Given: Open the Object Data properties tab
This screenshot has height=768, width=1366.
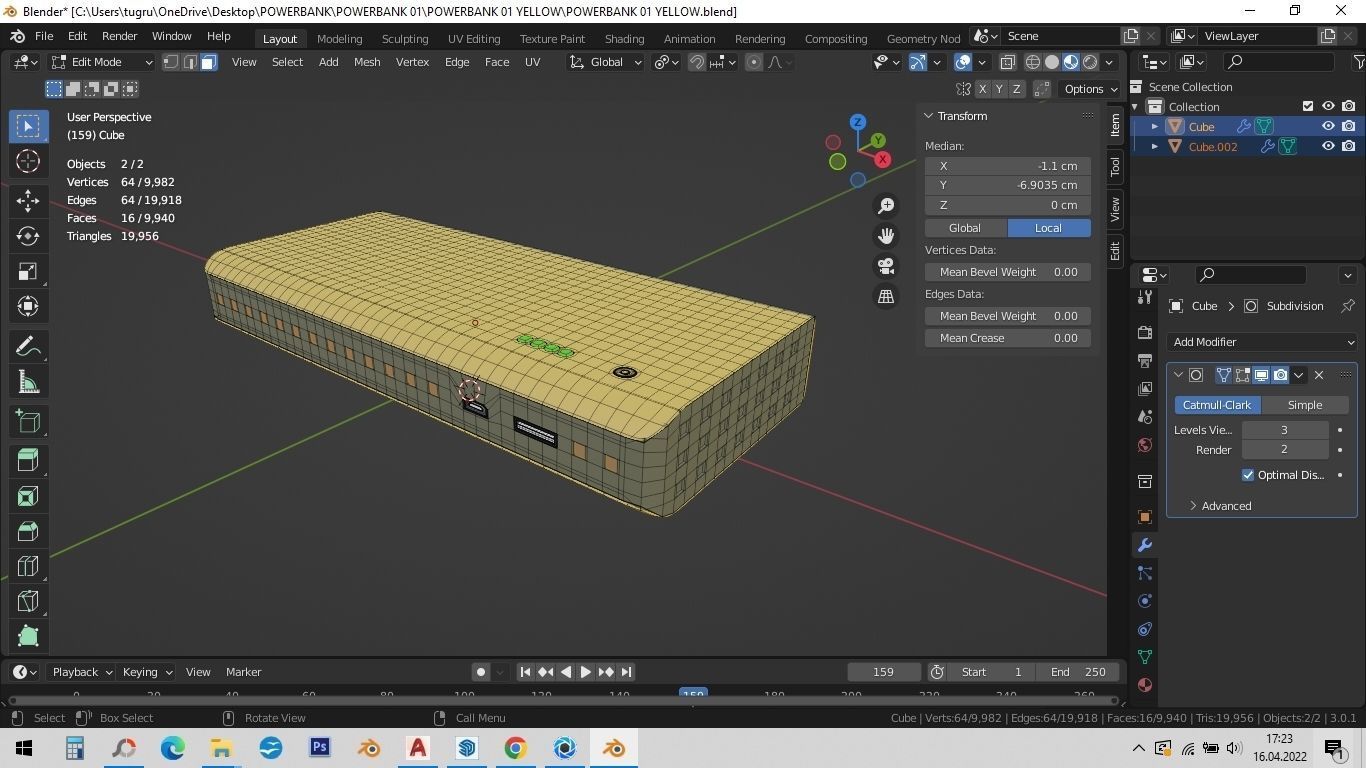Looking at the screenshot, I should click(x=1145, y=657).
